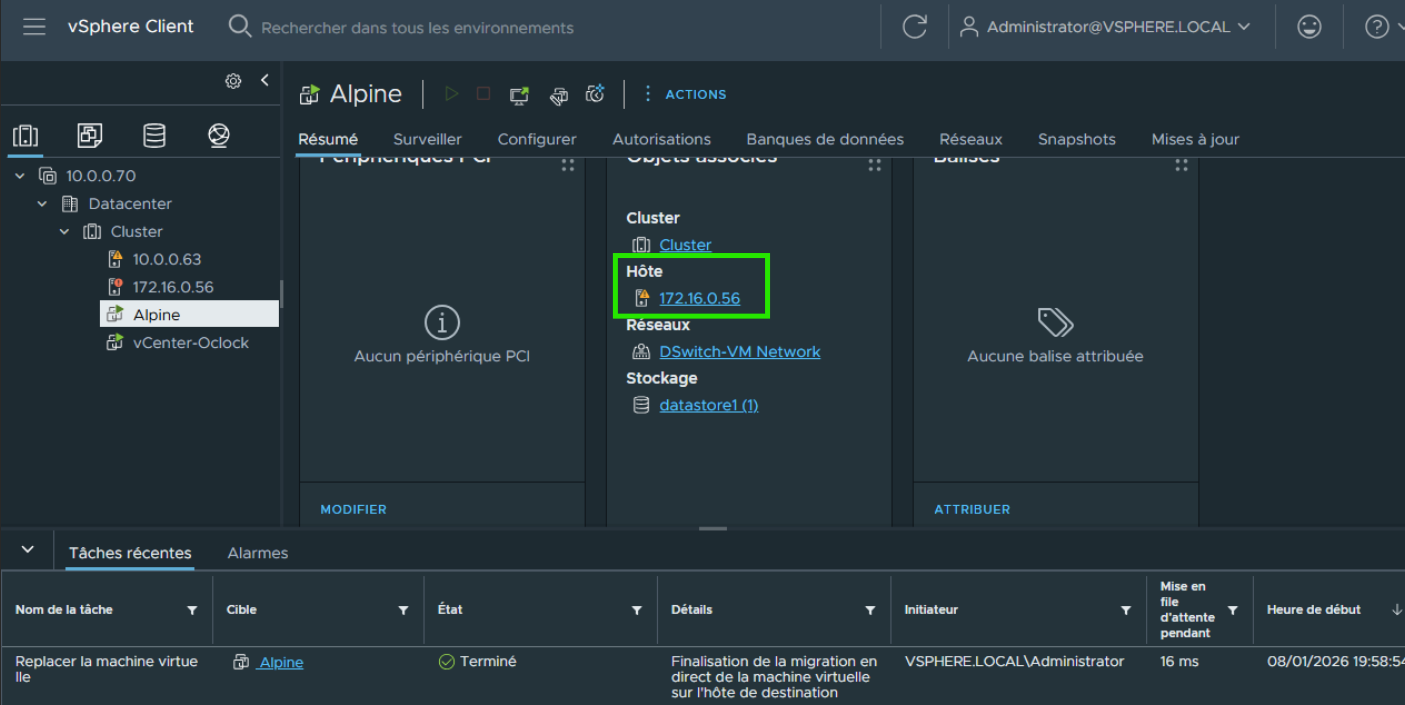Open the Snapshots tab

pos(1076,139)
